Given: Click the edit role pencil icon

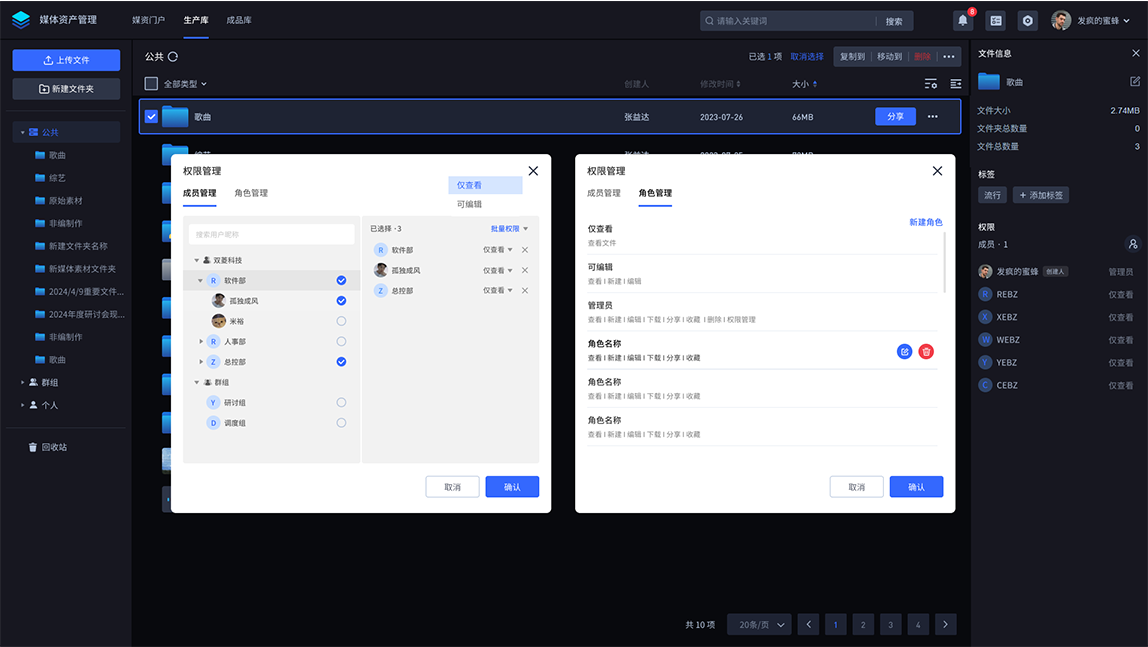Looking at the screenshot, I should point(904,351).
